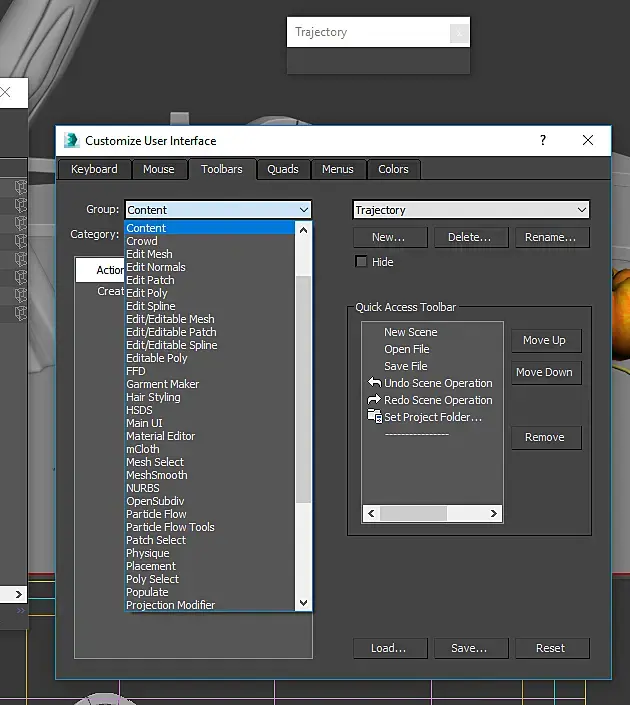630x705 pixels.
Task: Select Edit Patch in the list
Action: [210, 280]
